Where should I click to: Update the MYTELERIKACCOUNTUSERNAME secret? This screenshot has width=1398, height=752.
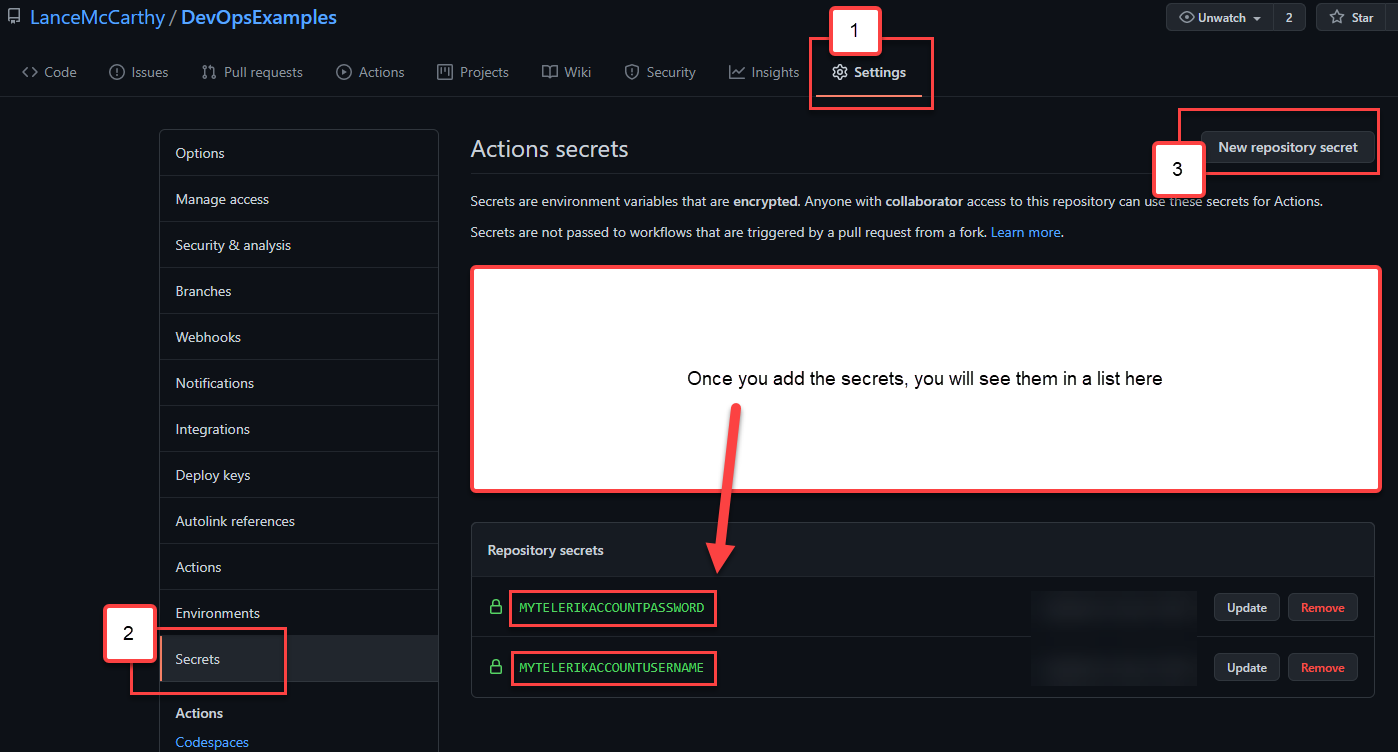tap(1247, 667)
